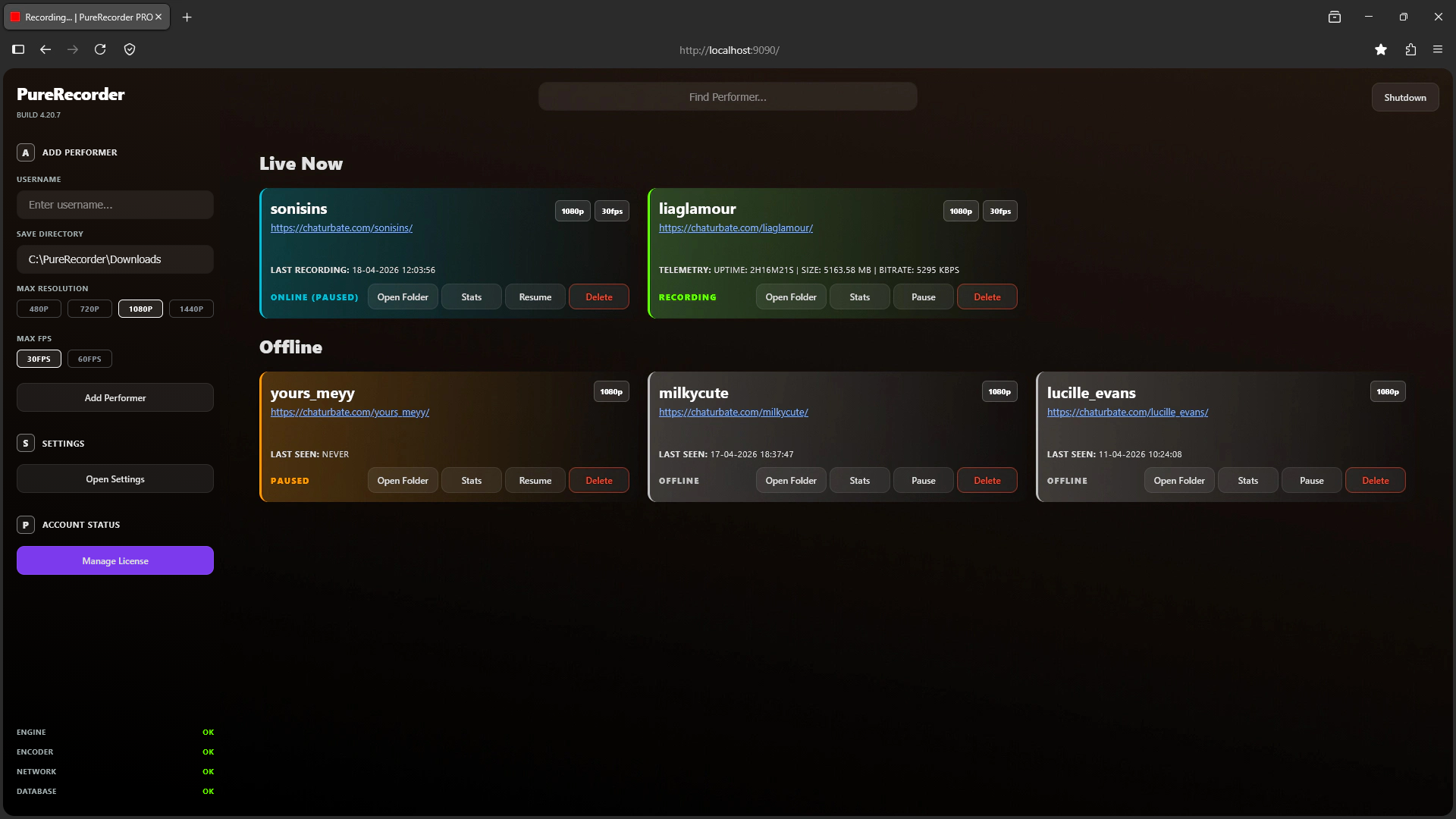Image resolution: width=1456 pixels, height=819 pixels.
Task: Enable 60FPS max frame rate
Action: pyautogui.click(x=89, y=359)
